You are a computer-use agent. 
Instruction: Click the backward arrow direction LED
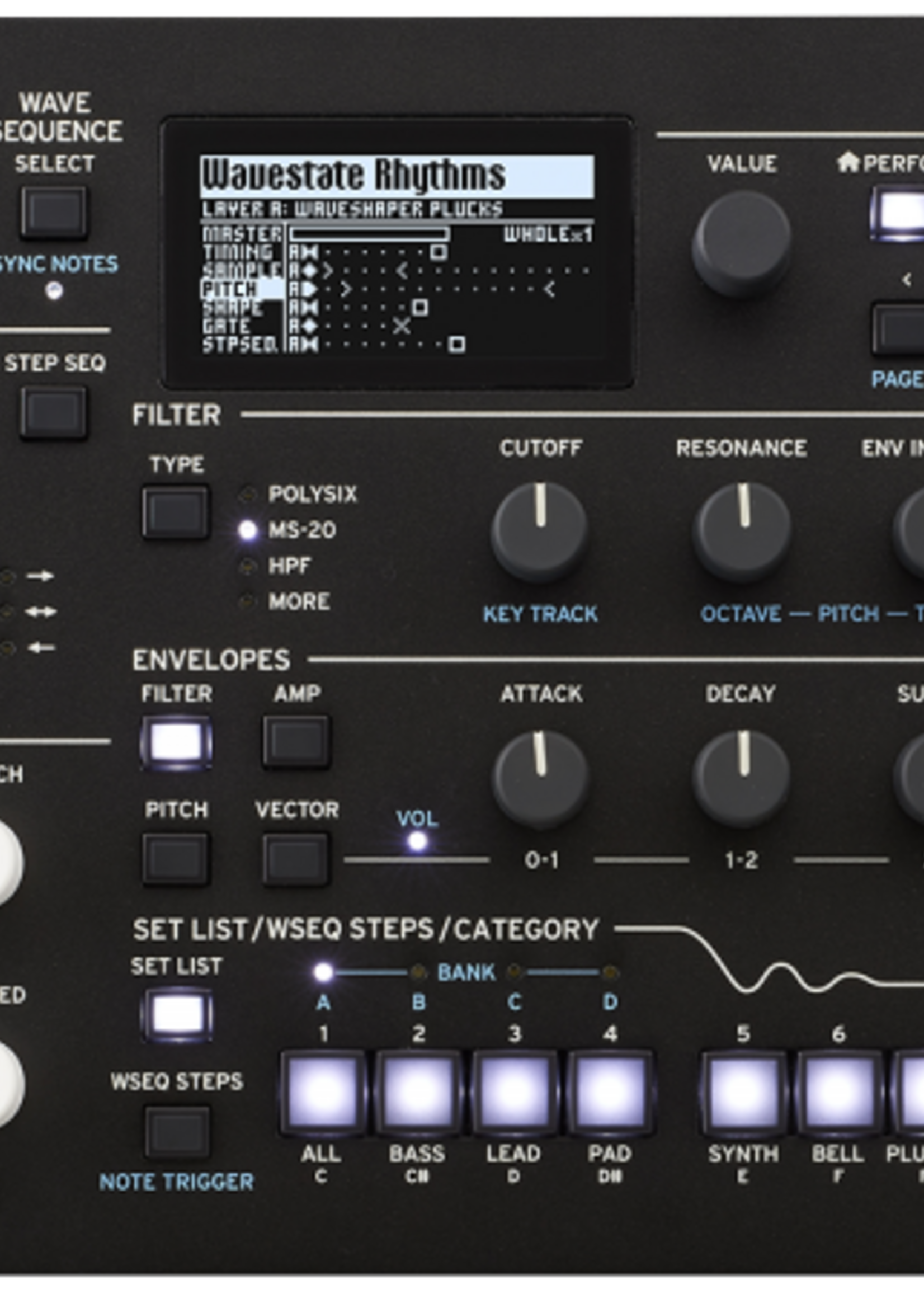[7, 648]
